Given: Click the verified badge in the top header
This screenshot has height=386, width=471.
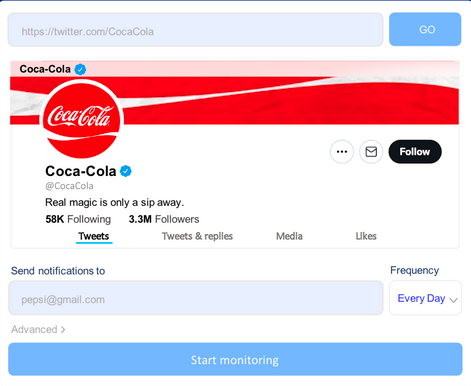Looking at the screenshot, I should click(x=80, y=69).
